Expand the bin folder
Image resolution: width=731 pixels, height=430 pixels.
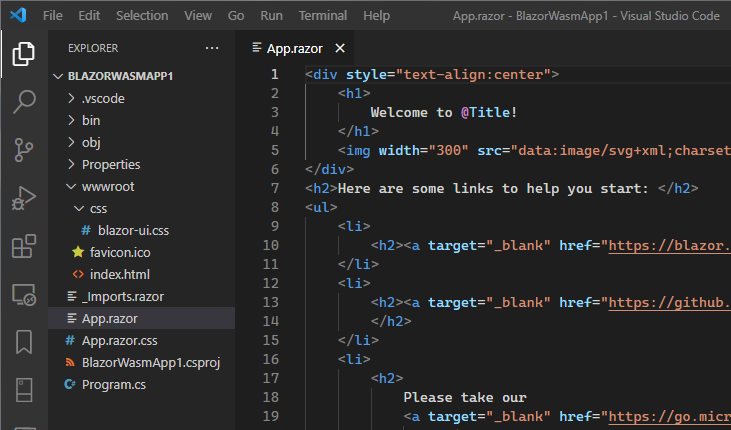71,120
